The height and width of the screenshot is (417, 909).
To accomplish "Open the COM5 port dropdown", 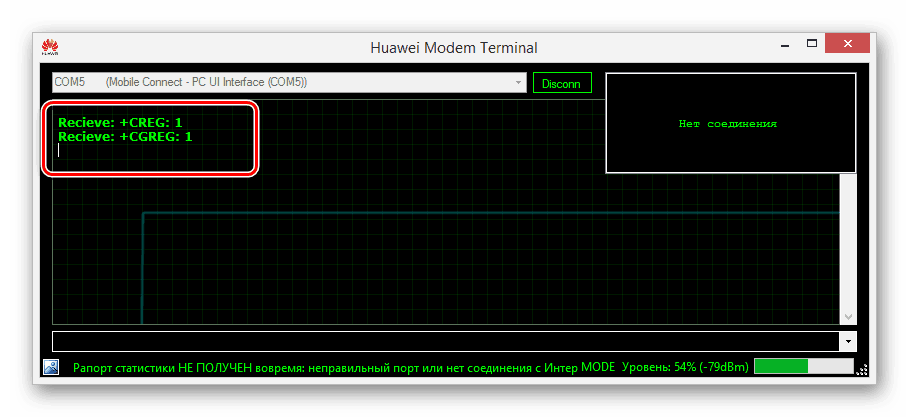I will pos(518,83).
